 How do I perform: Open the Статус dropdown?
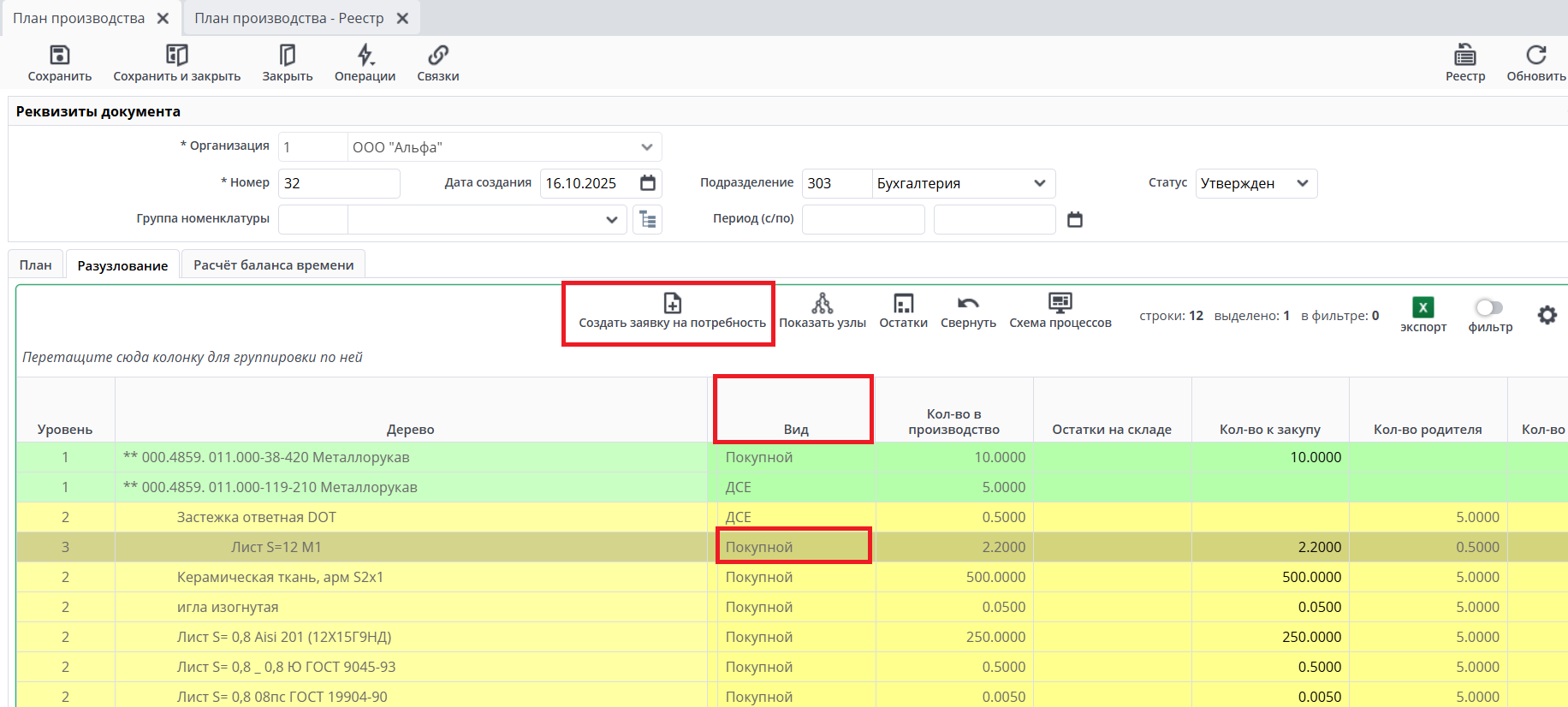pos(1302,183)
